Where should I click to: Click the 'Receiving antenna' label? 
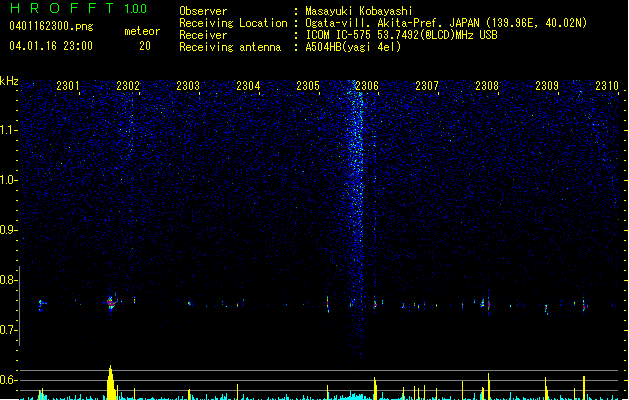point(230,47)
